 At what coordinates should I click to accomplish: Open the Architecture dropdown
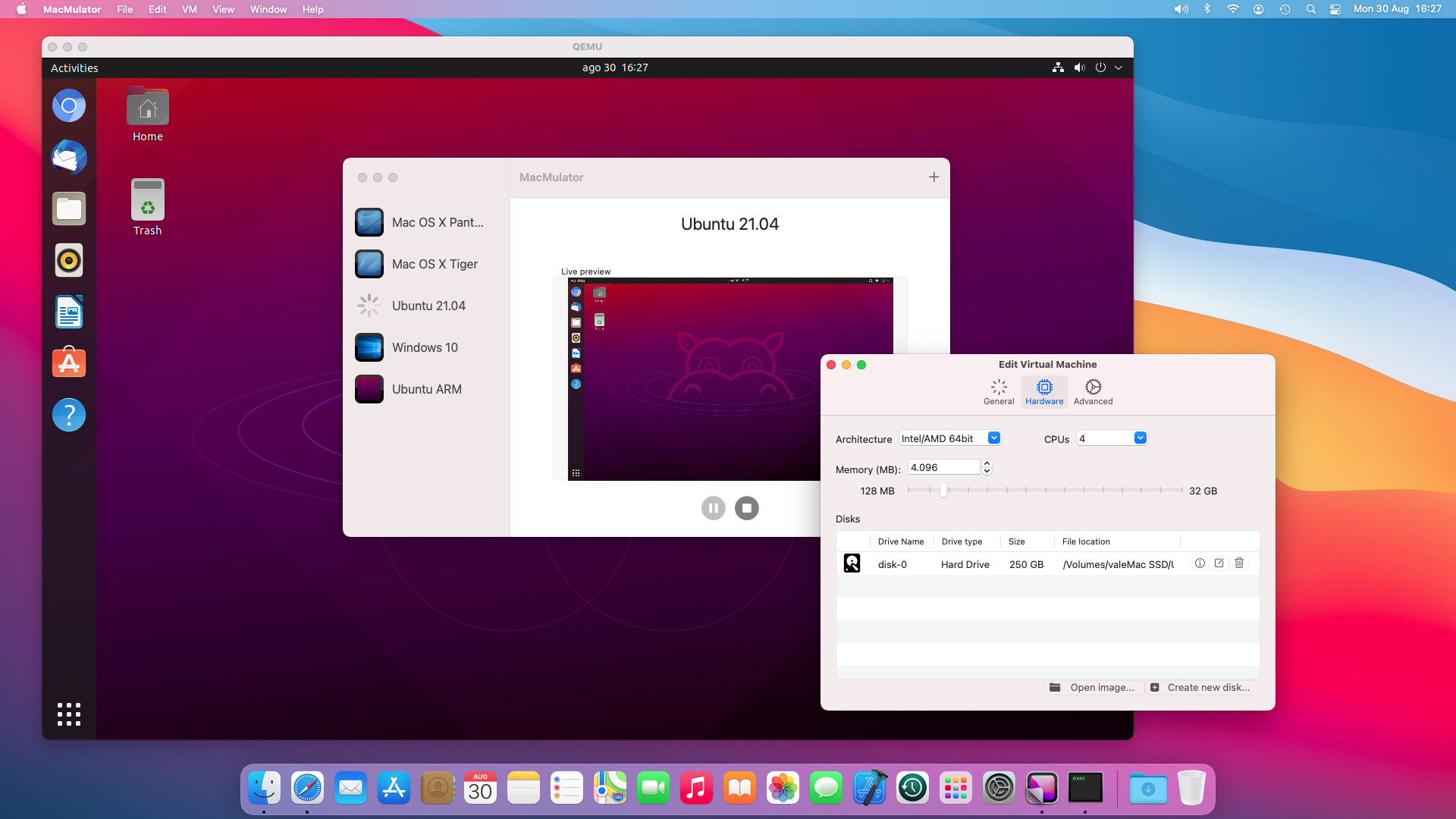coord(950,438)
